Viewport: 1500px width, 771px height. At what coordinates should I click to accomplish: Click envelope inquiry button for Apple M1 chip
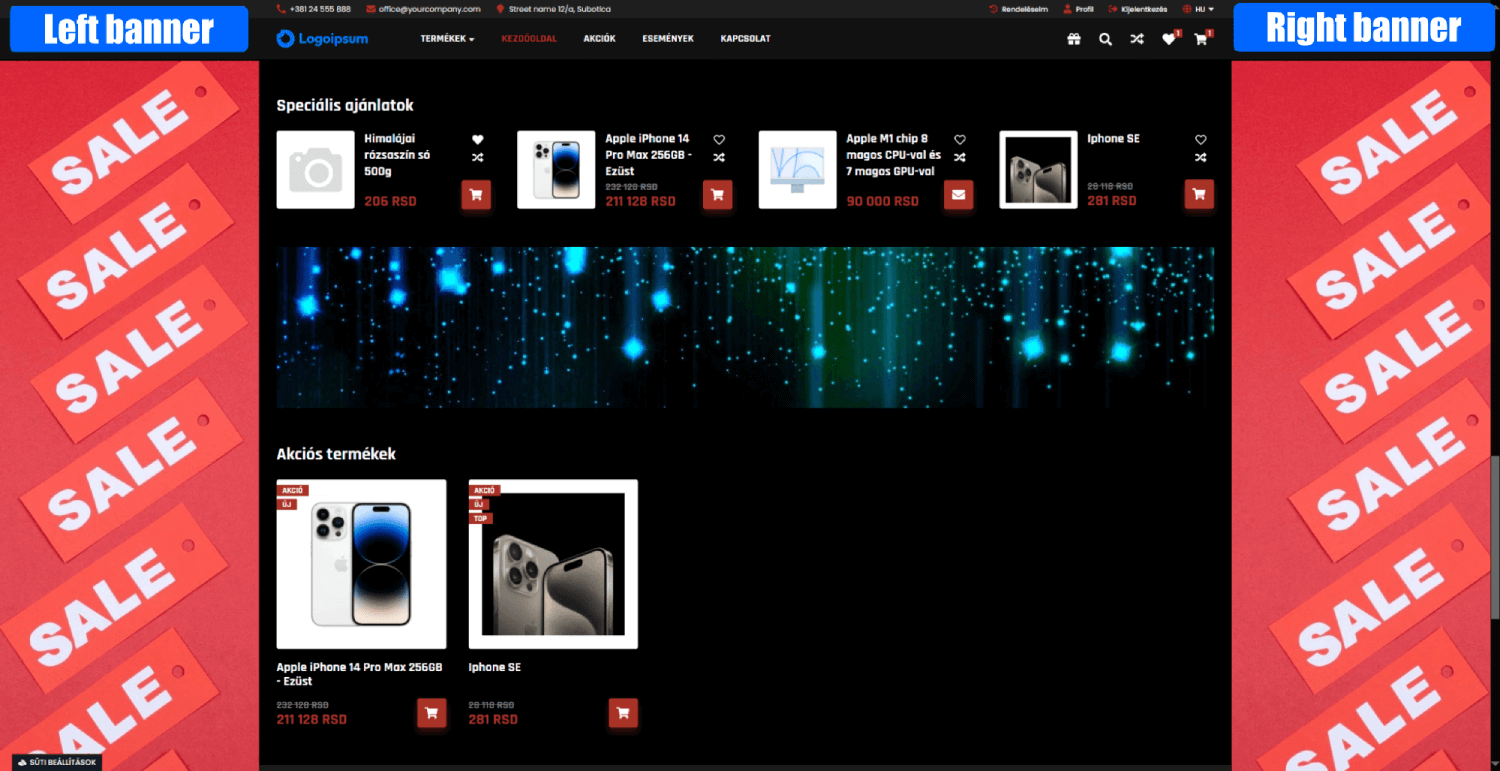(x=958, y=195)
